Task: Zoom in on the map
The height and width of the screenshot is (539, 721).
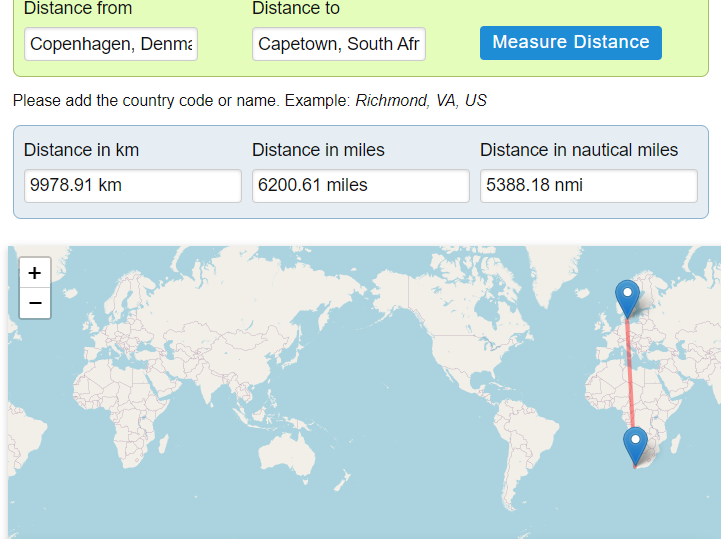Action: (35, 272)
